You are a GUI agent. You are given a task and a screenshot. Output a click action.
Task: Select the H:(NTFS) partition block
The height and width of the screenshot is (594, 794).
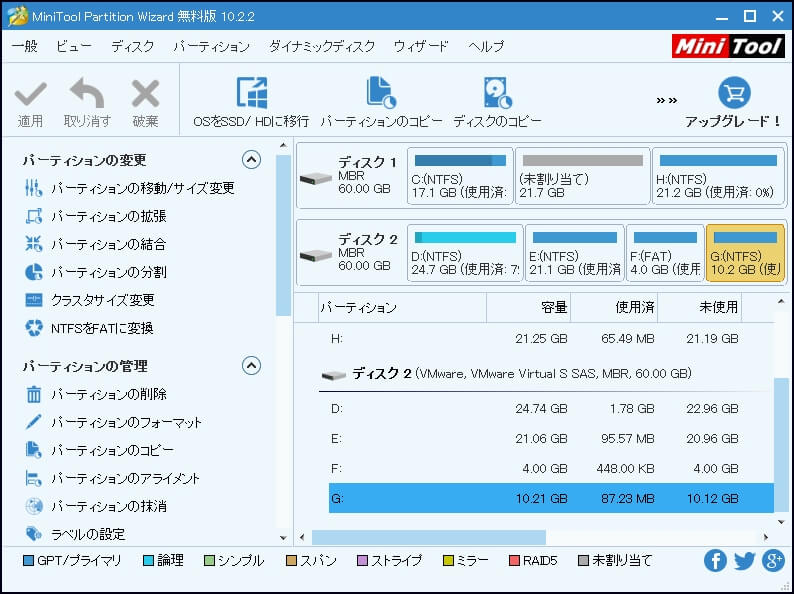pyautogui.click(x=718, y=176)
